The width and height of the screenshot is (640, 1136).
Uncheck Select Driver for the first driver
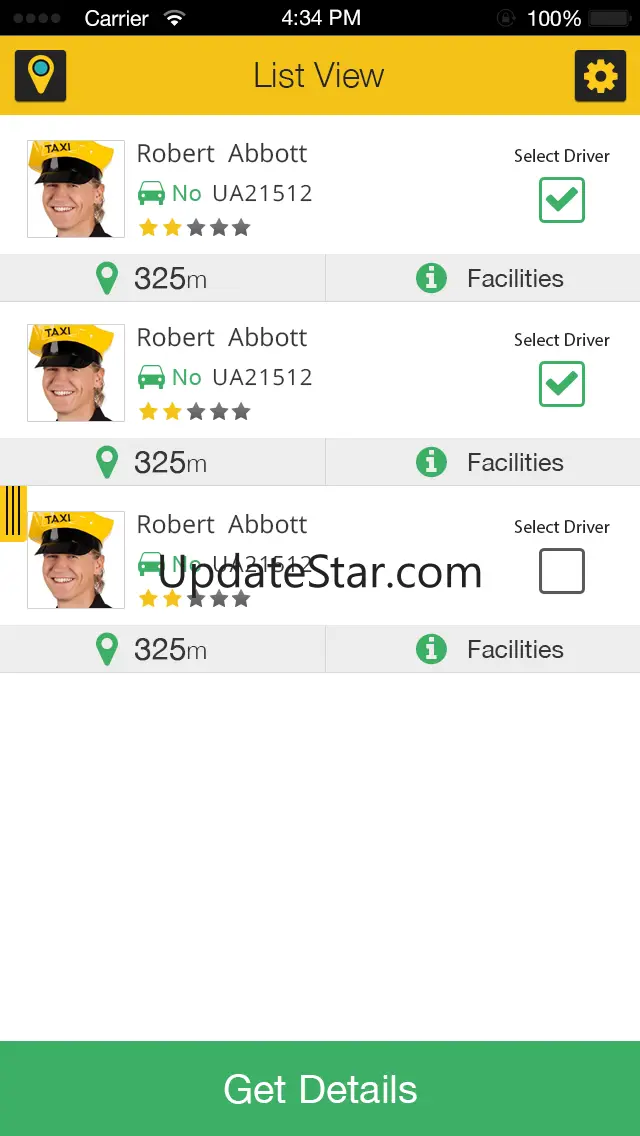click(562, 200)
